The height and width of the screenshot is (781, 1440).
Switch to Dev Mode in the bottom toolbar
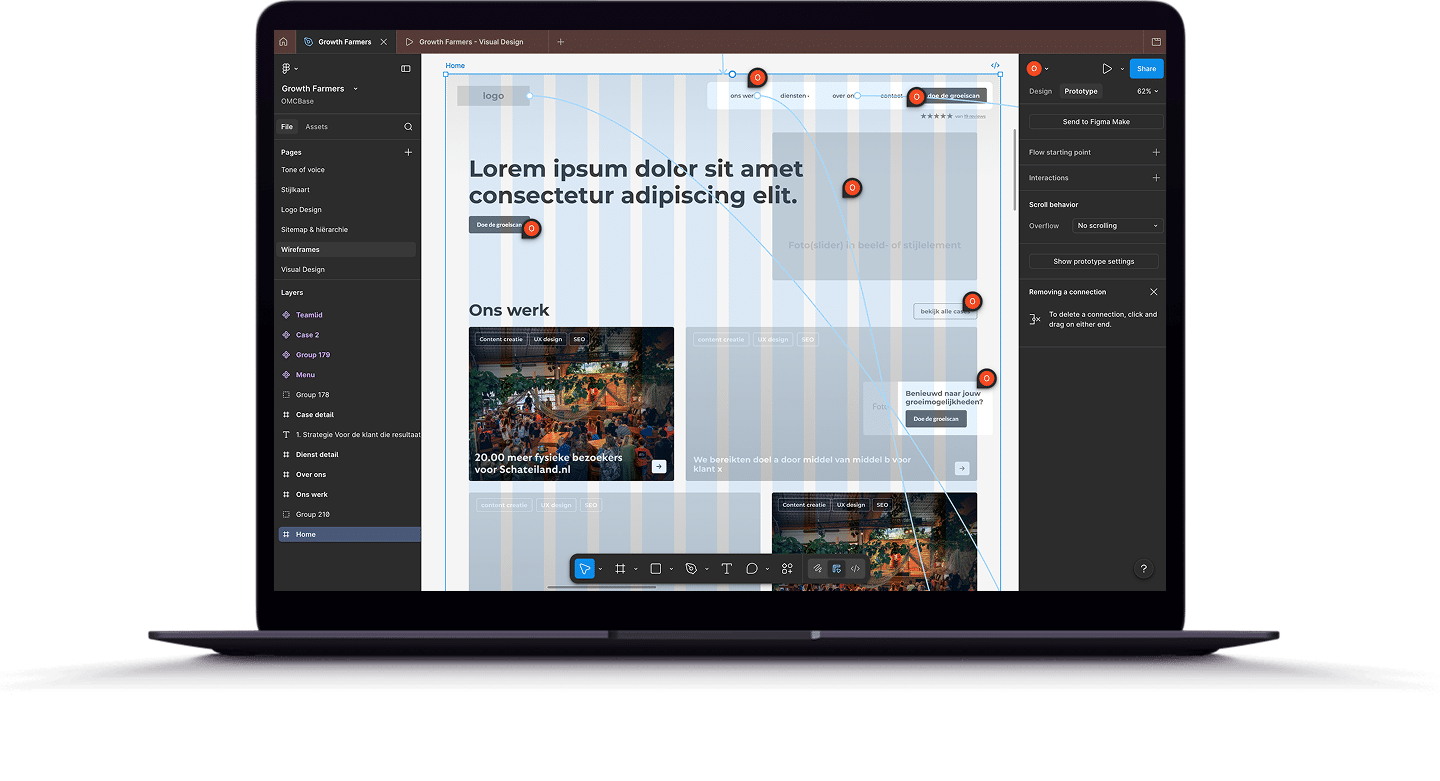[x=855, y=569]
